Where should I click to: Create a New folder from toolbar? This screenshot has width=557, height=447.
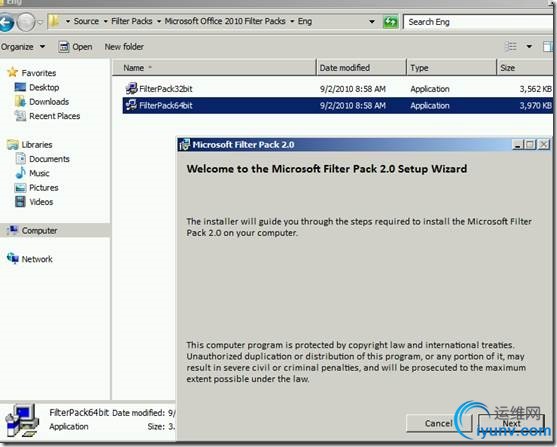pos(124,47)
